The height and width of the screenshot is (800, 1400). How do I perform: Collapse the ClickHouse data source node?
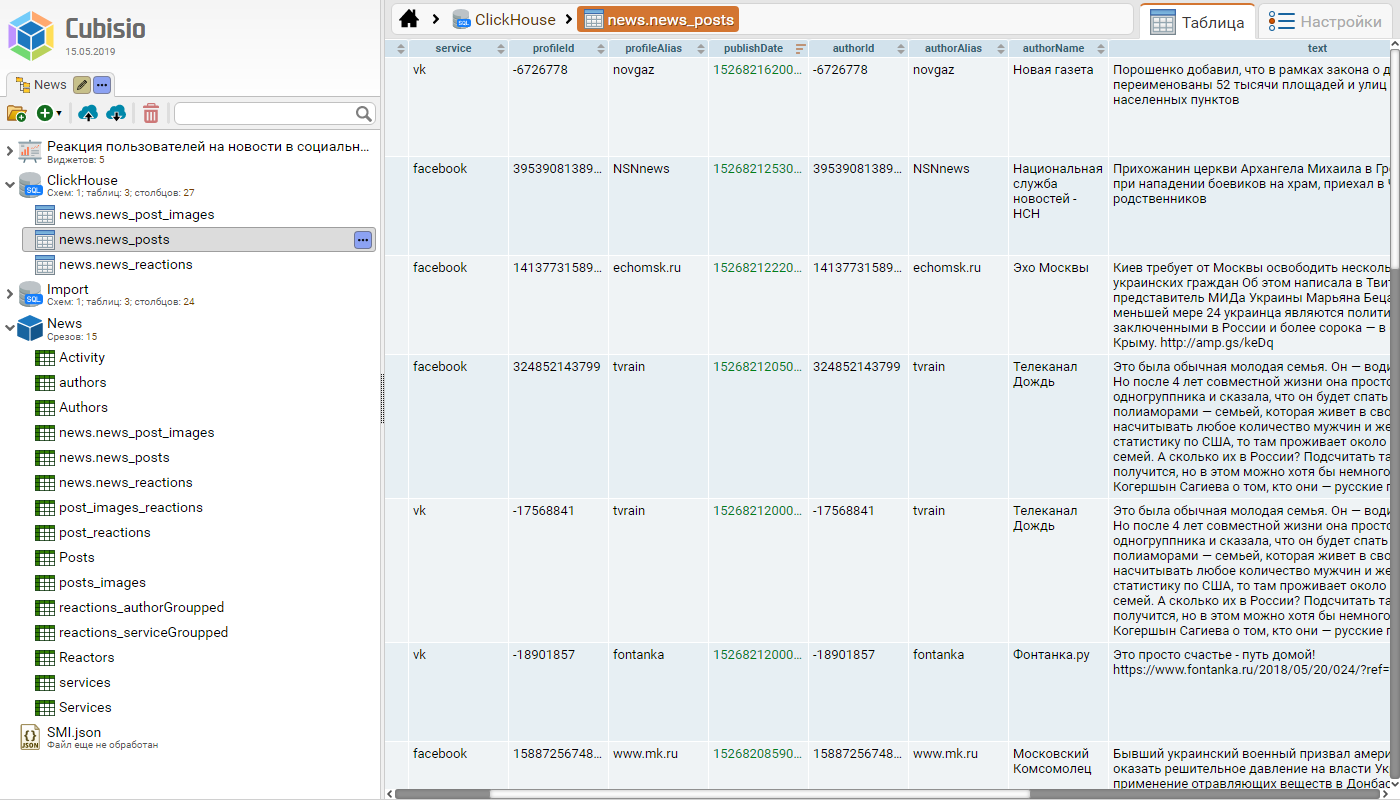[x=10, y=185]
